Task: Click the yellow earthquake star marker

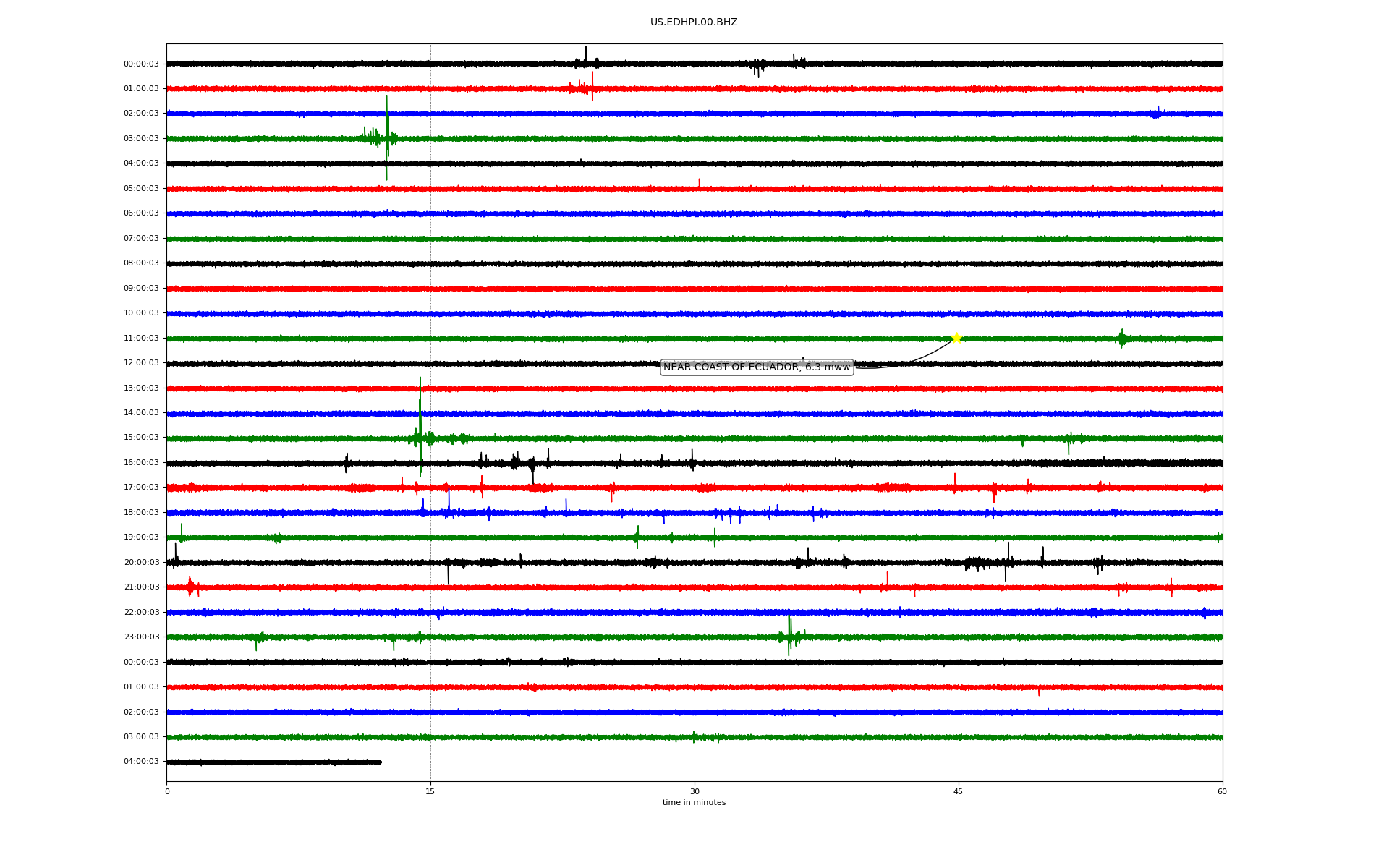Action: click(x=956, y=338)
